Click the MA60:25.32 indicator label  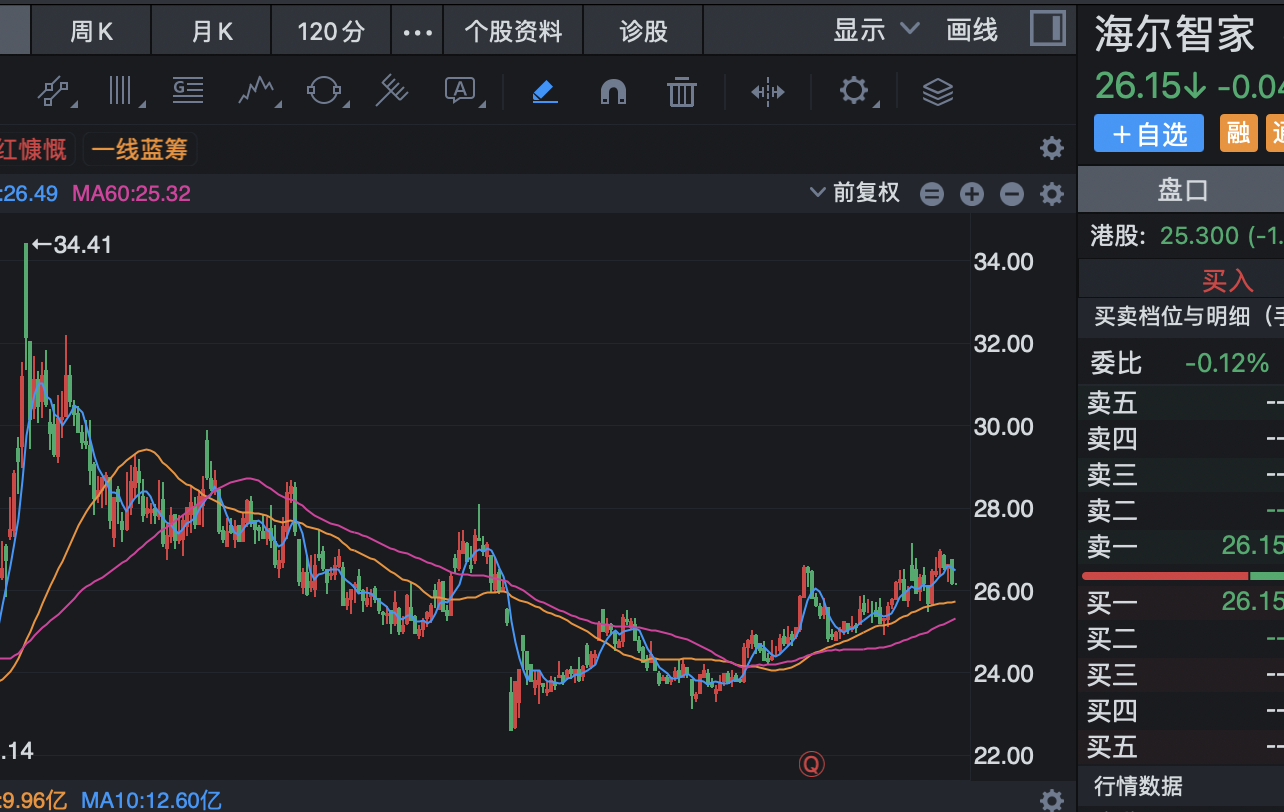click(131, 193)
